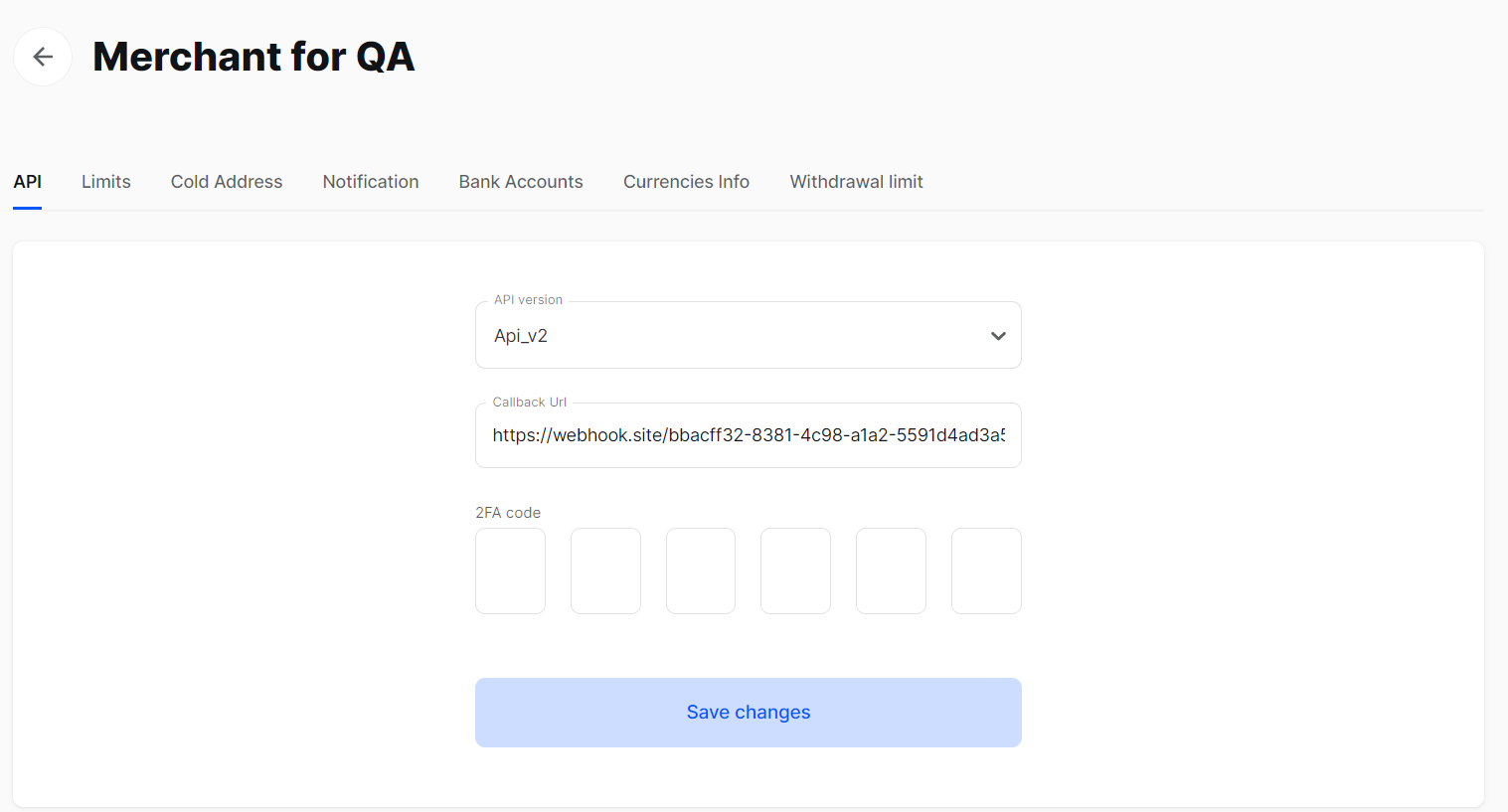This screenshot has height=812, width=1508.
Task: Select the fifth 2FA code digit box
Action: click(x=891, y=570)
